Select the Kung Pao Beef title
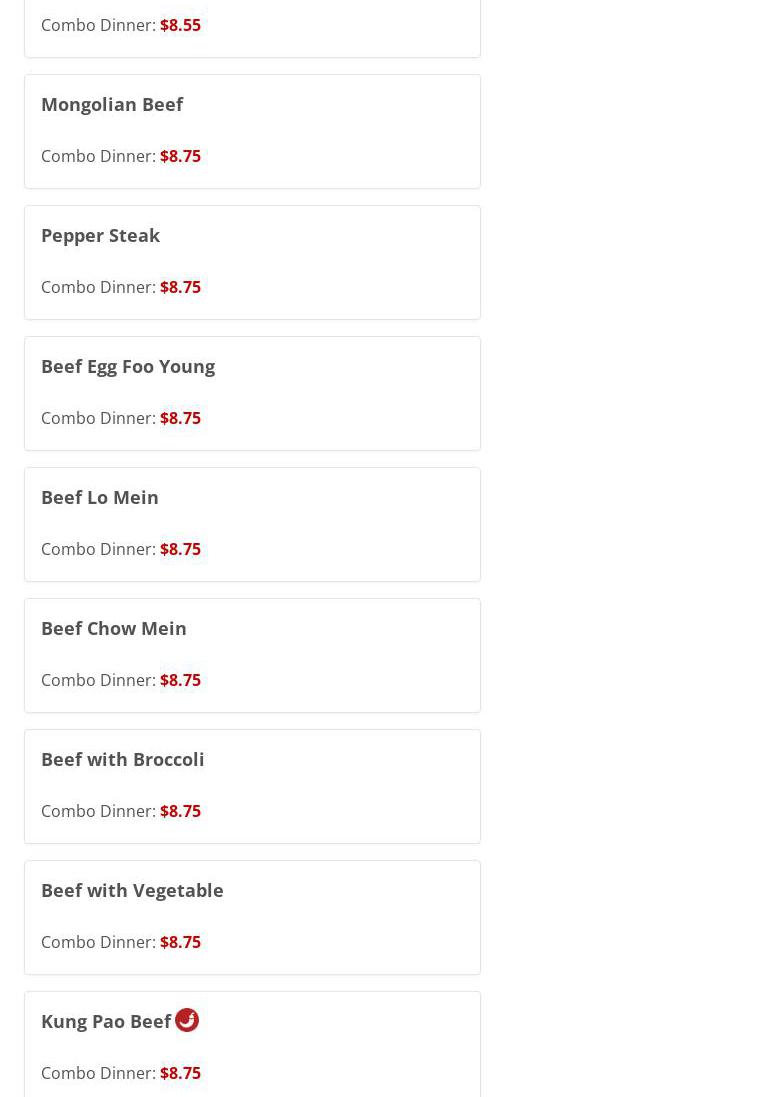 (106, 1021)
